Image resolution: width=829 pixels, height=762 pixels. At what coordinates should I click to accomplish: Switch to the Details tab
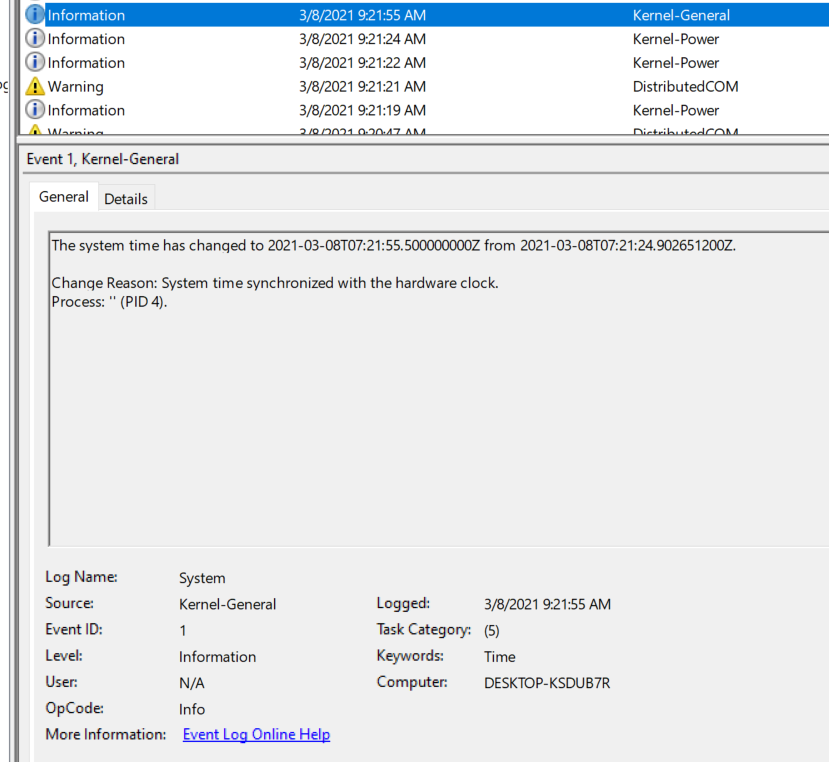(126, 199)
